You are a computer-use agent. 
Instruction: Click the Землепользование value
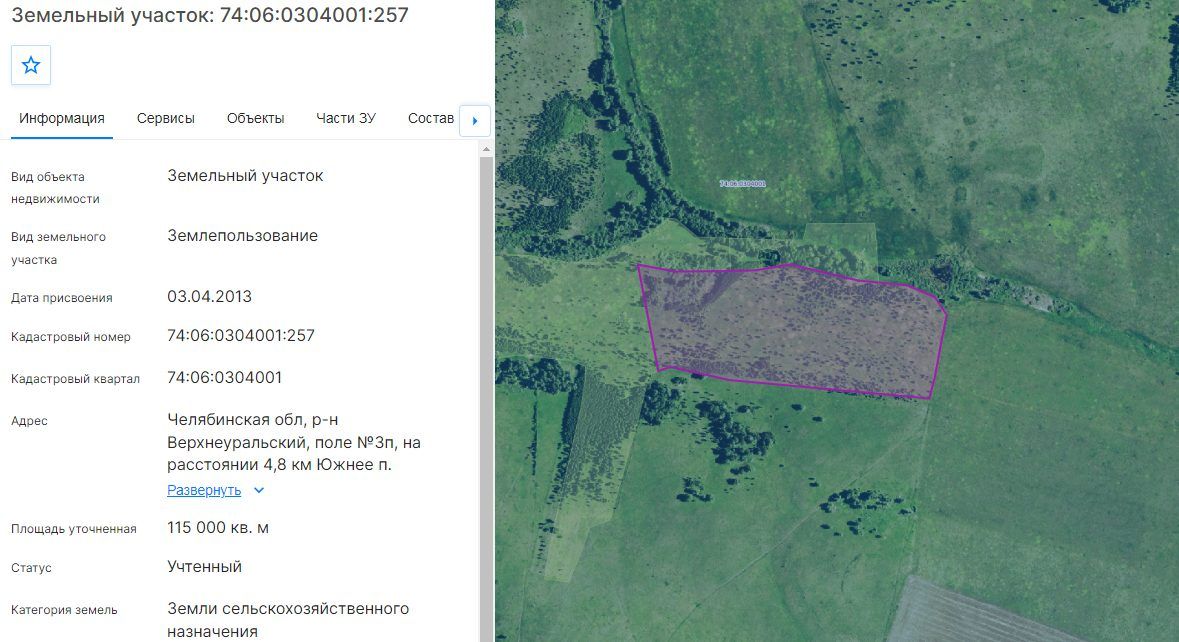(242, 236)
